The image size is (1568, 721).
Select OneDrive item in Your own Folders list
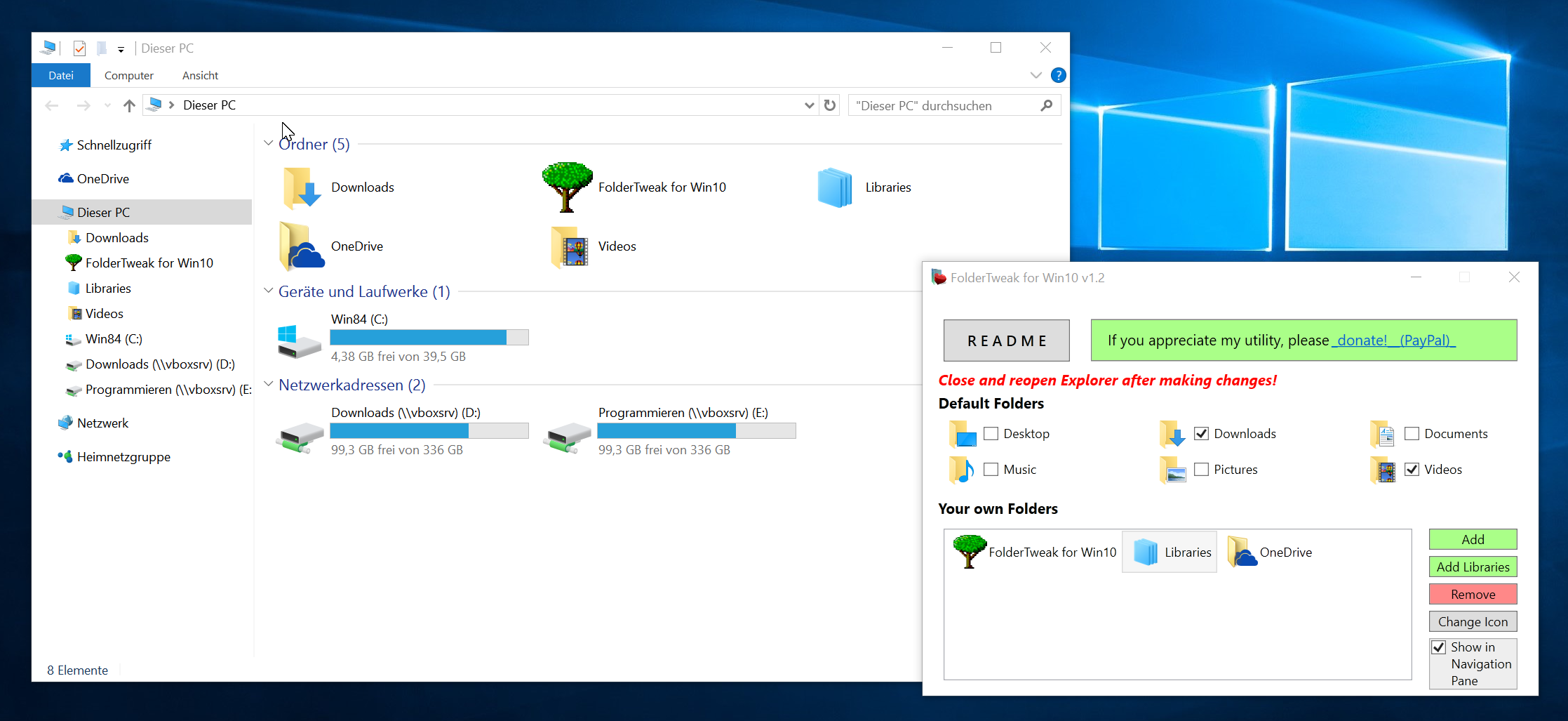click(1270, 552)
